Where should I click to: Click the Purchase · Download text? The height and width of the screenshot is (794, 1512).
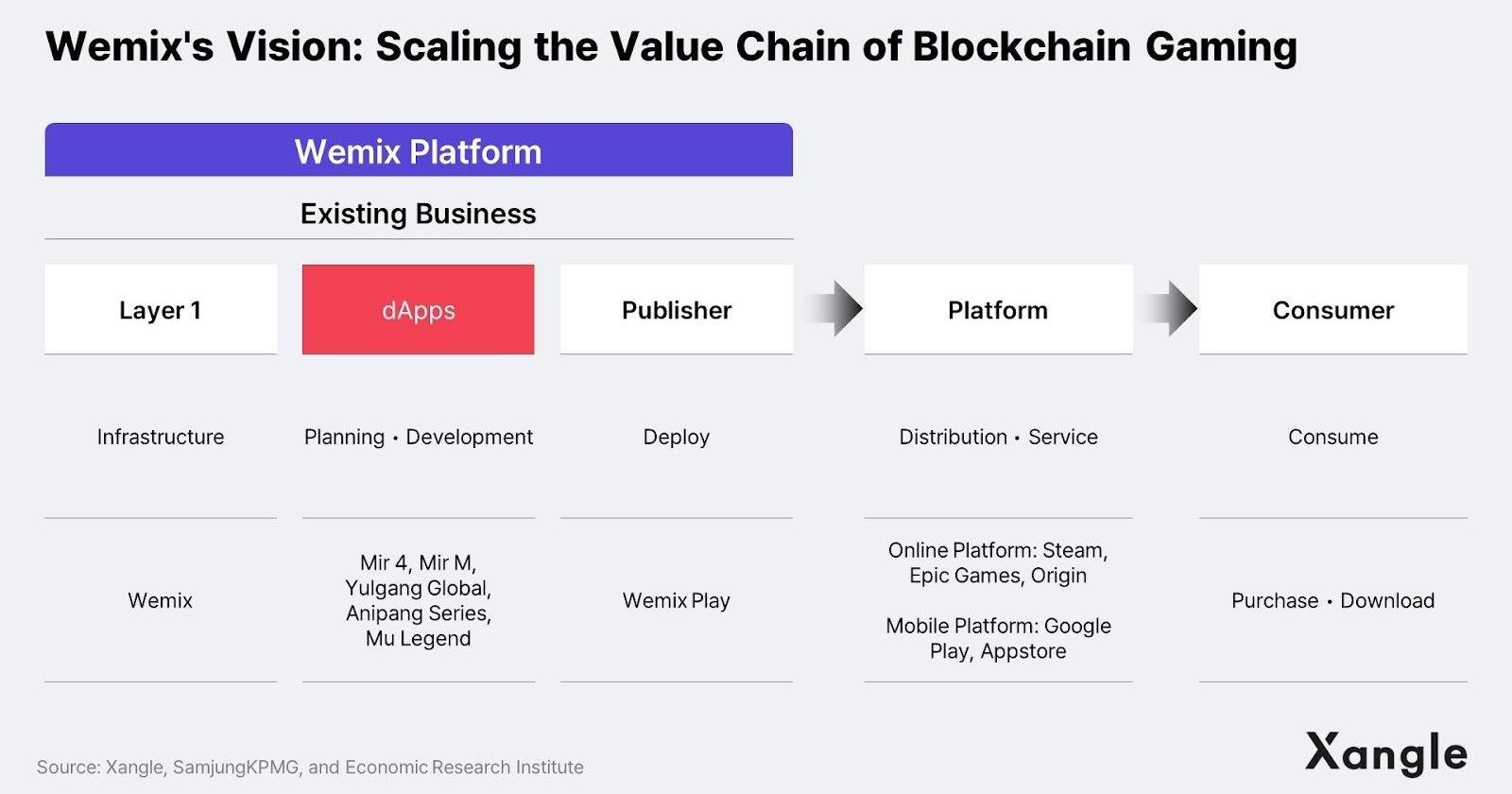coord(1332,600)
